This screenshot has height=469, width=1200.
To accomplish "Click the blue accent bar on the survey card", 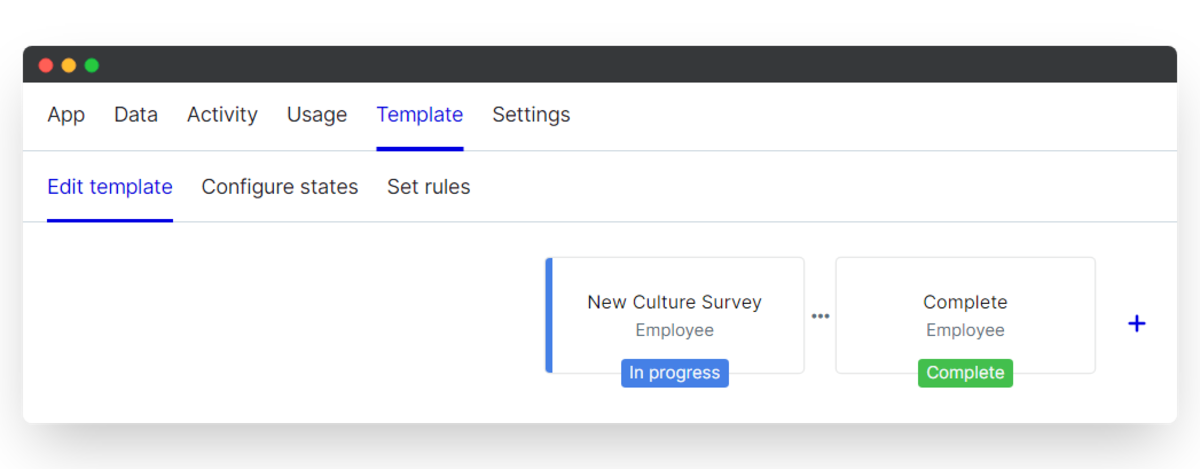I will pos(549,315).
